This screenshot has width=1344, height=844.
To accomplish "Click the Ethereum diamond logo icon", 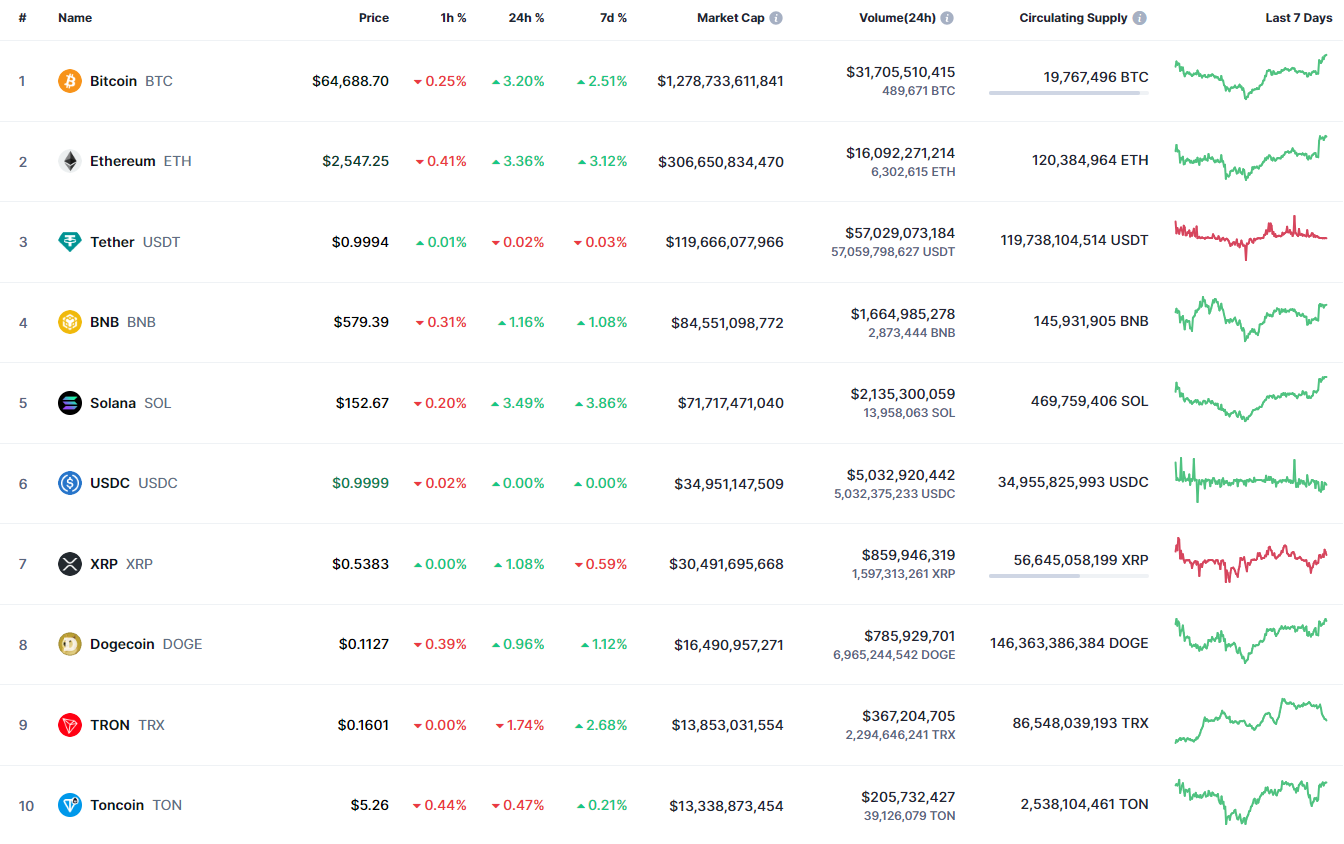I will [70, 161].
